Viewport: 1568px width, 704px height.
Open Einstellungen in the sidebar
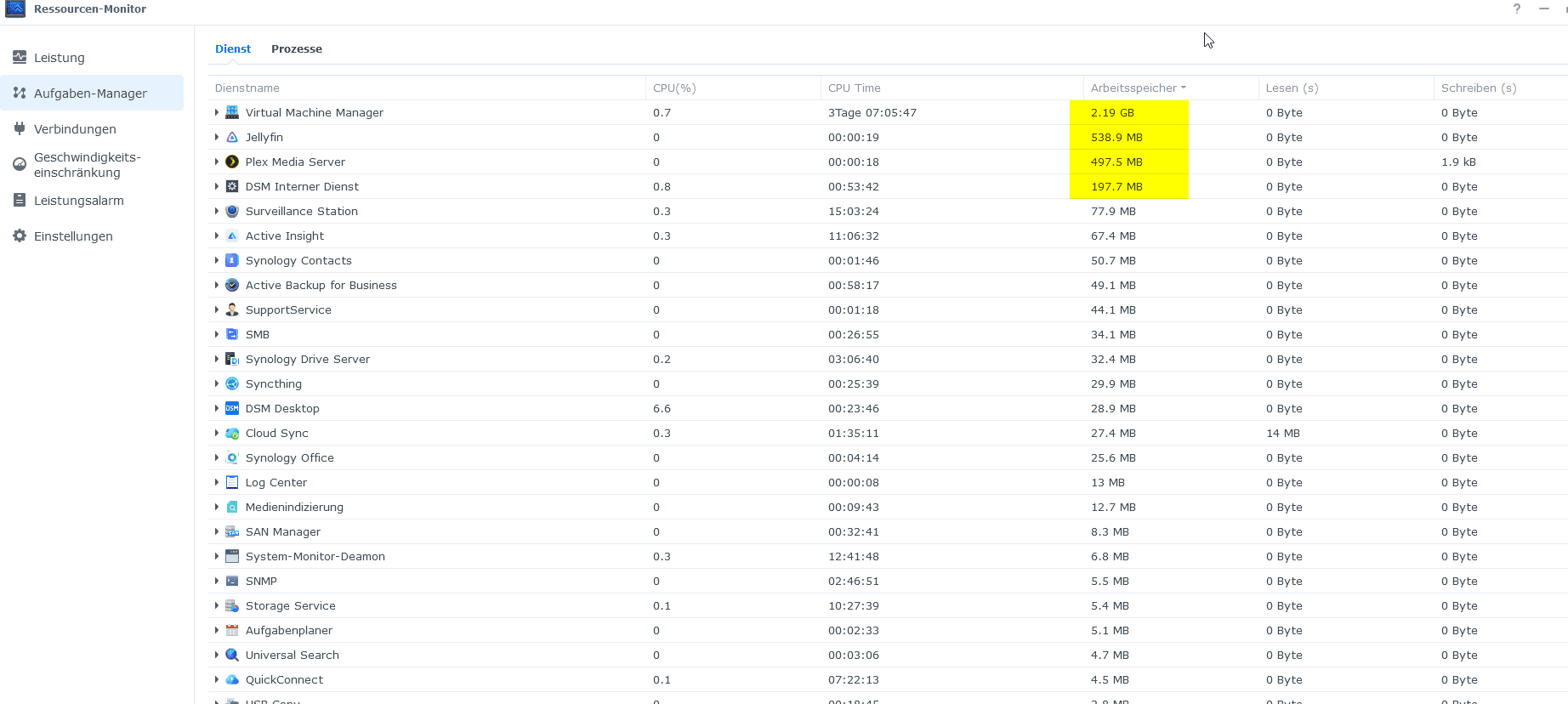click(92, 236)
